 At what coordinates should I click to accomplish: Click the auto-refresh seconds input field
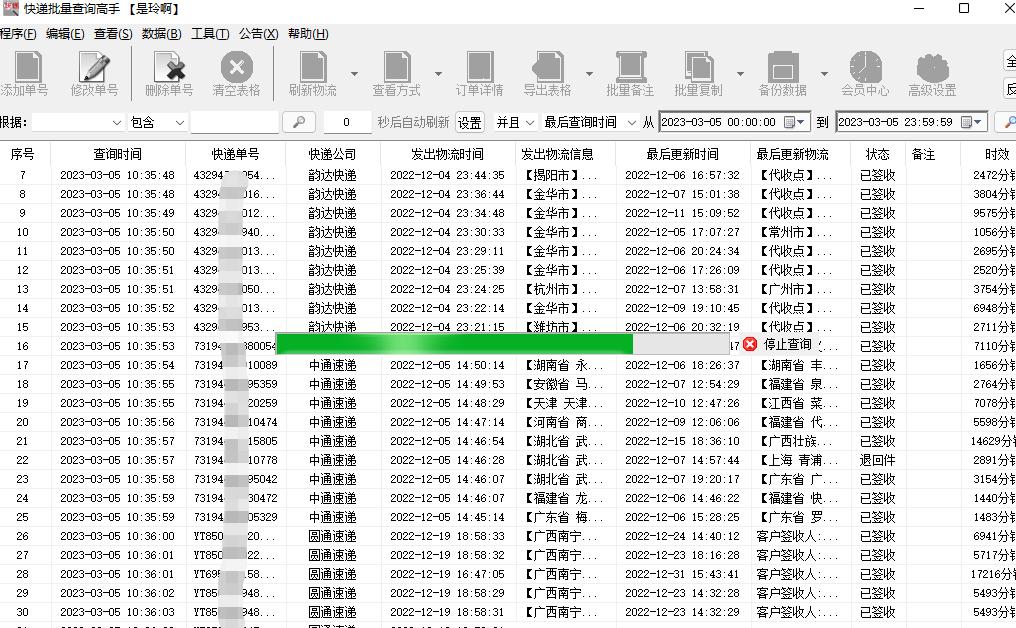coord(346,122)
